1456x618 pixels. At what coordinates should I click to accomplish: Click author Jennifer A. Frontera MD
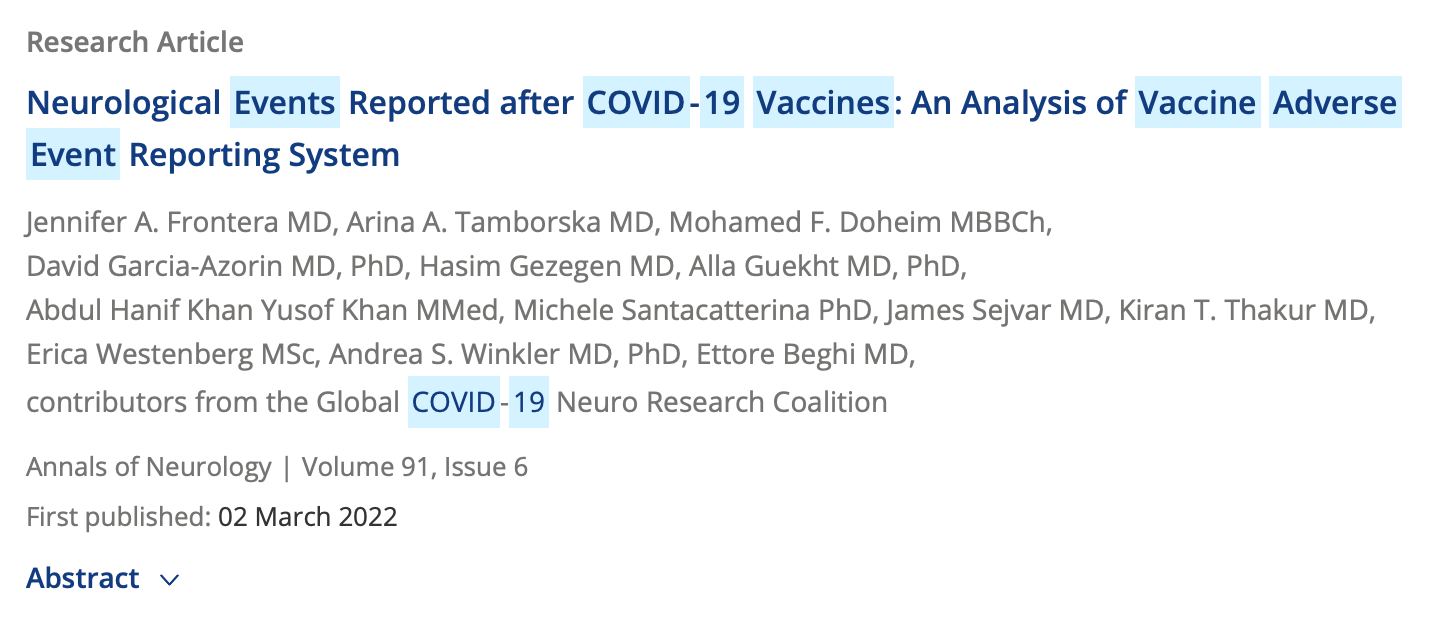click(178, 222)
